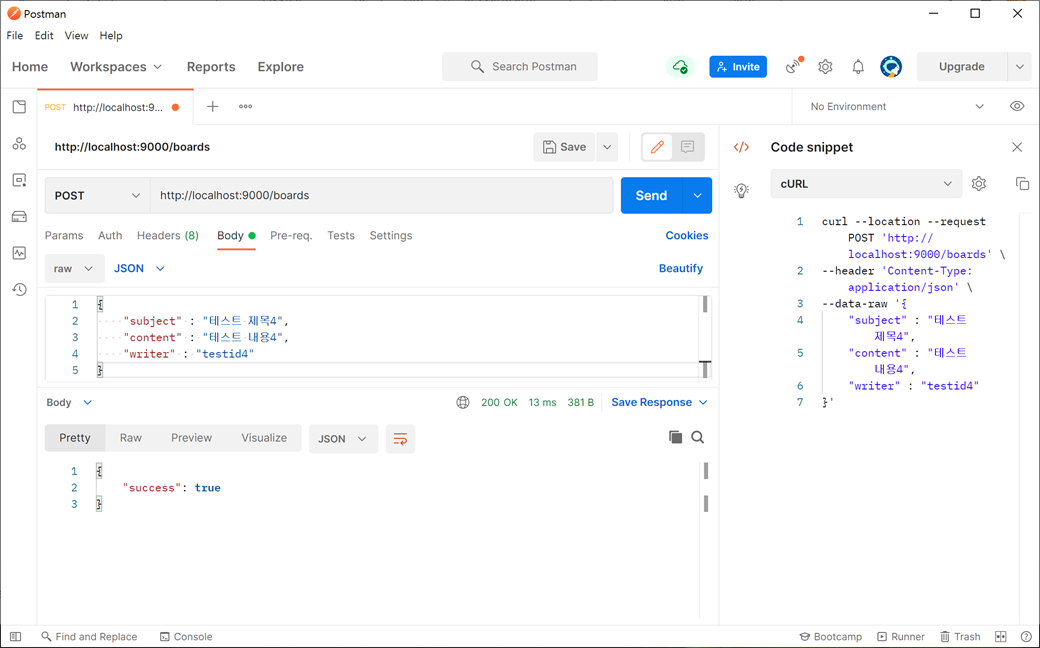
Task: Toggle the sidebar icon in status bar
Action: coord(16,637)
